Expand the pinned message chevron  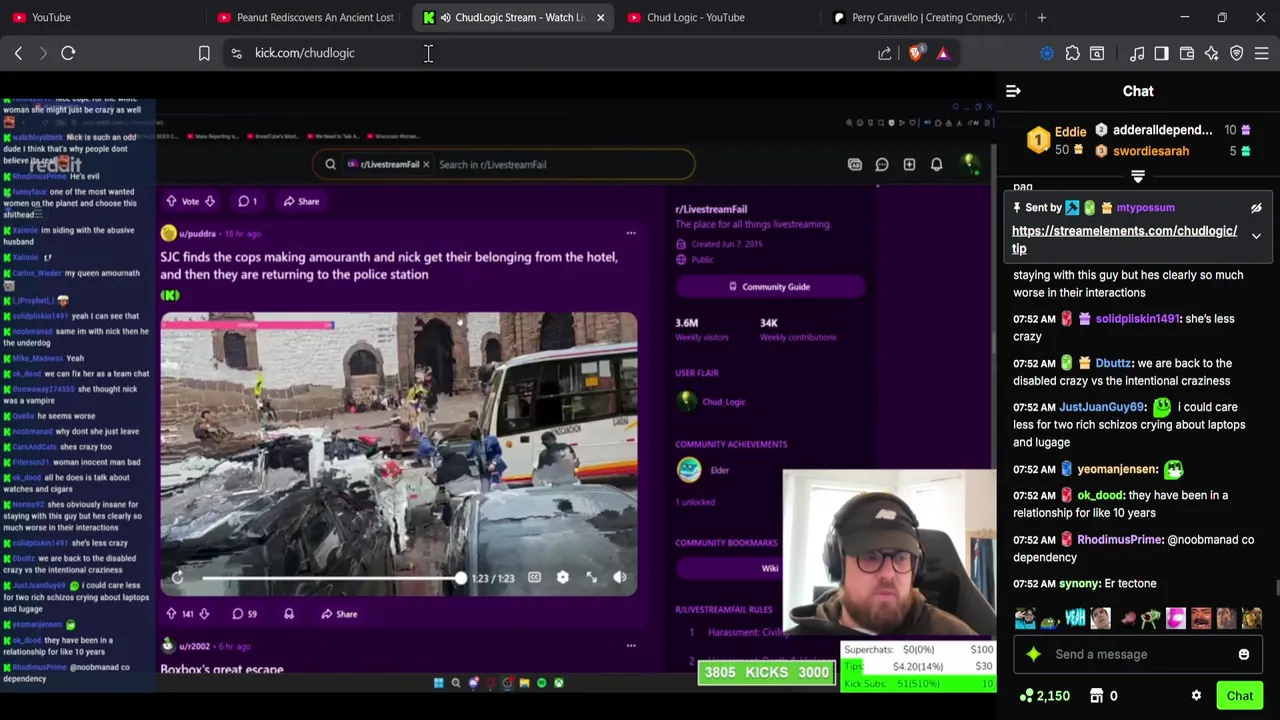pyautogui.click(x=1256, y=237)
